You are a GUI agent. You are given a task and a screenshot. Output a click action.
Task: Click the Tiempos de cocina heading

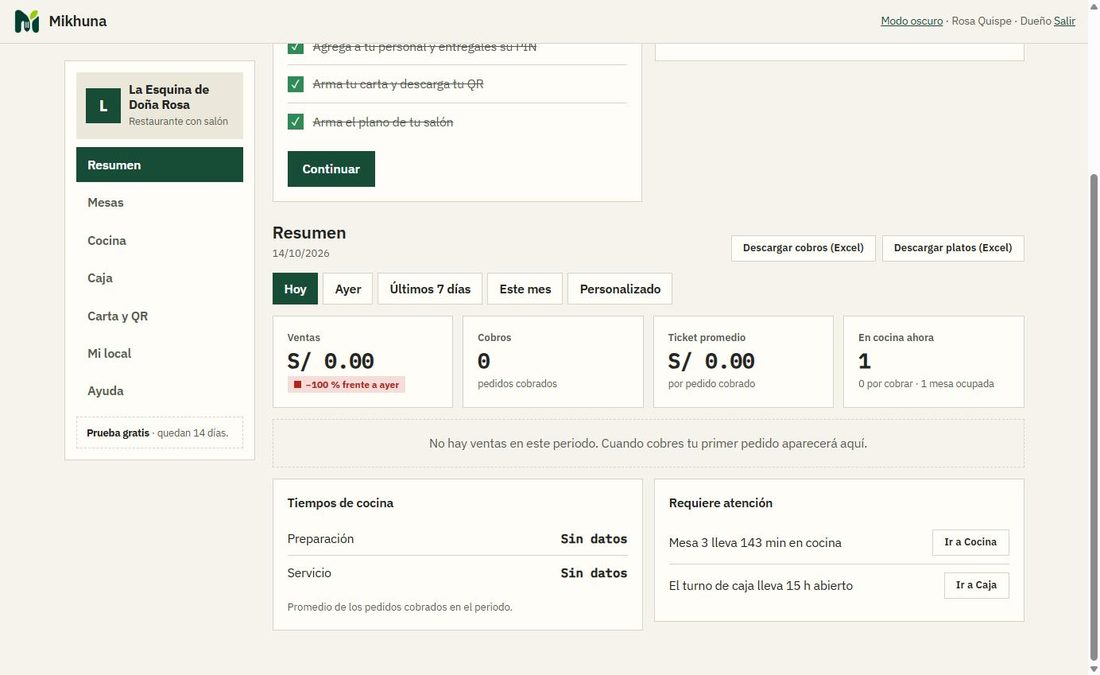340,503
